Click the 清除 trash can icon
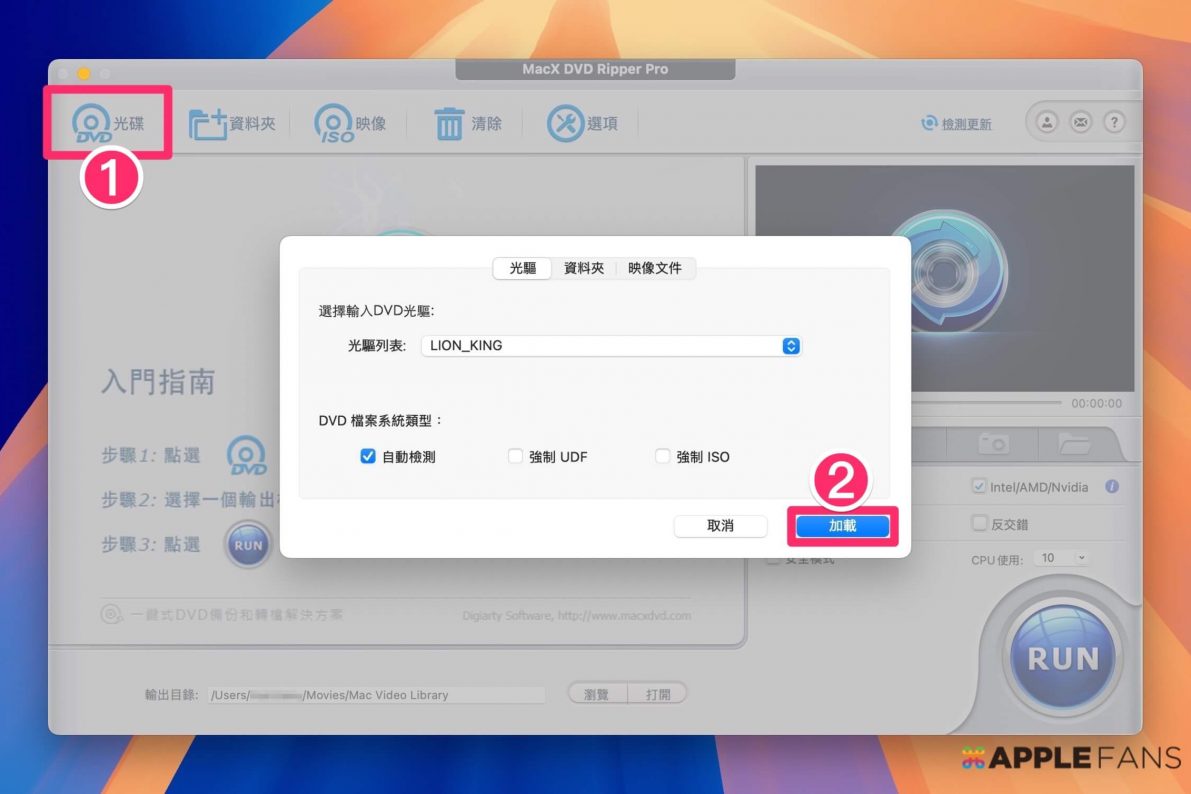This screenshot has height=794, width=1191. [449, 125]
